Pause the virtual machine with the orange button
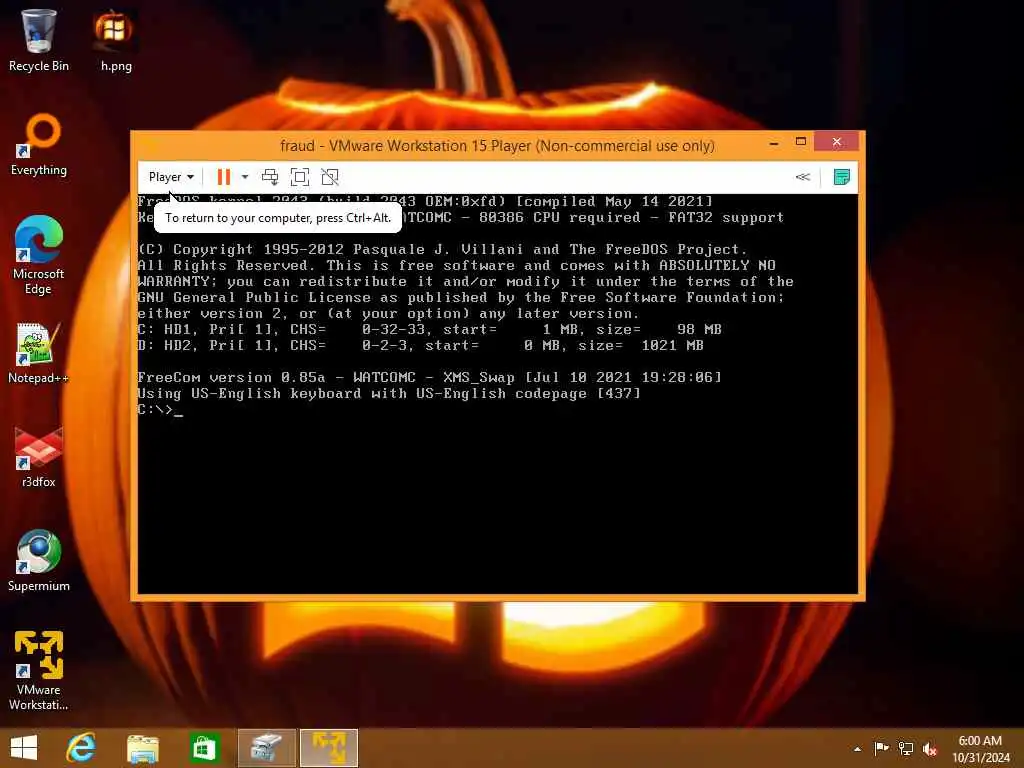The height and width of the screenshot is (768, 1024). pos(223,177)
